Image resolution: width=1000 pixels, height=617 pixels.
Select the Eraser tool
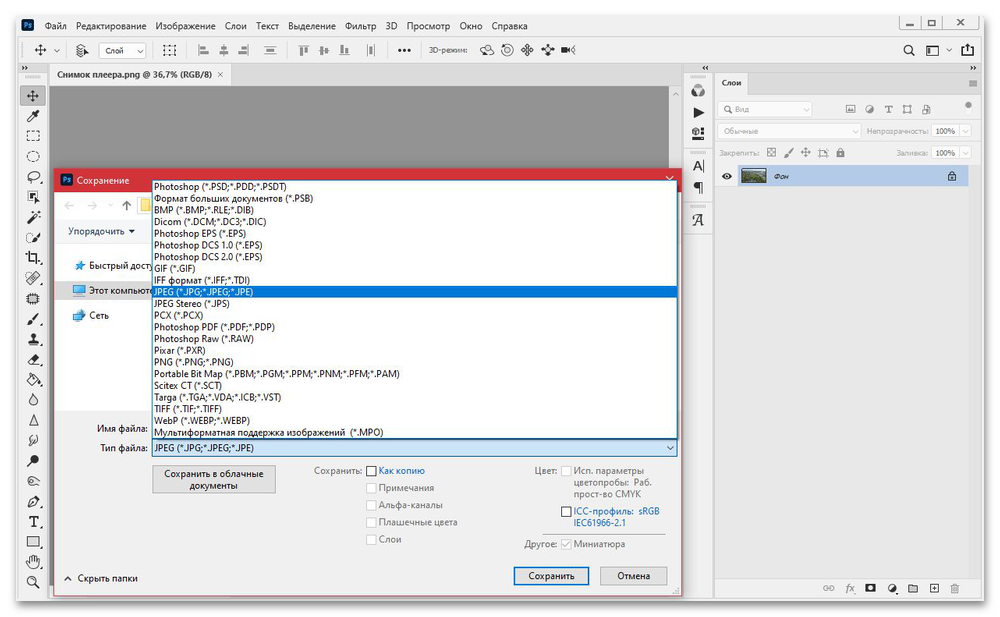click(33, 360)
